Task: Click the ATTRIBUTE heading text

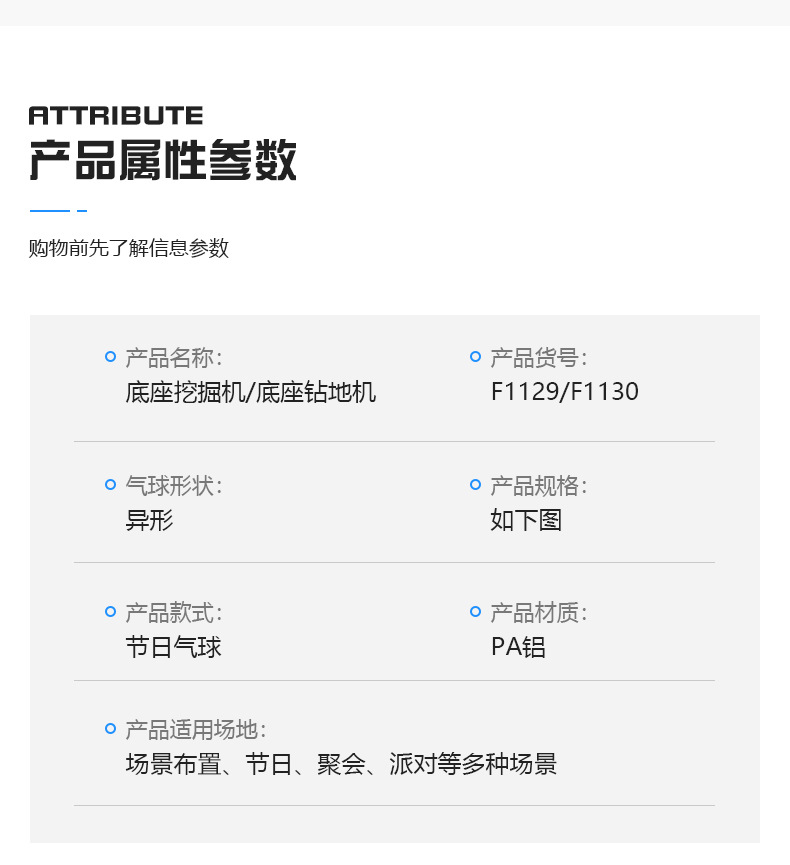Action: [x=116, y=115]
